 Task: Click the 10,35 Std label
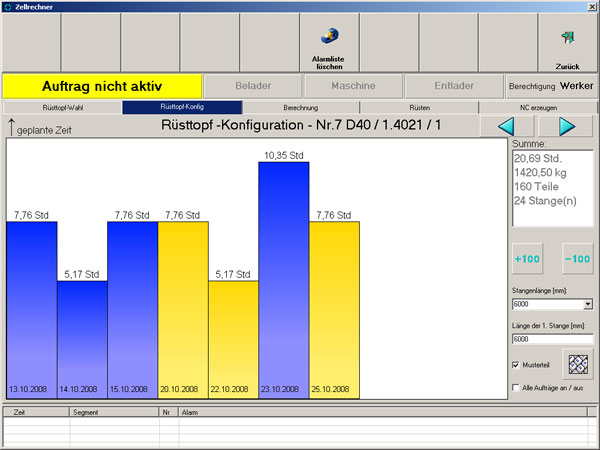click(284, 155)
